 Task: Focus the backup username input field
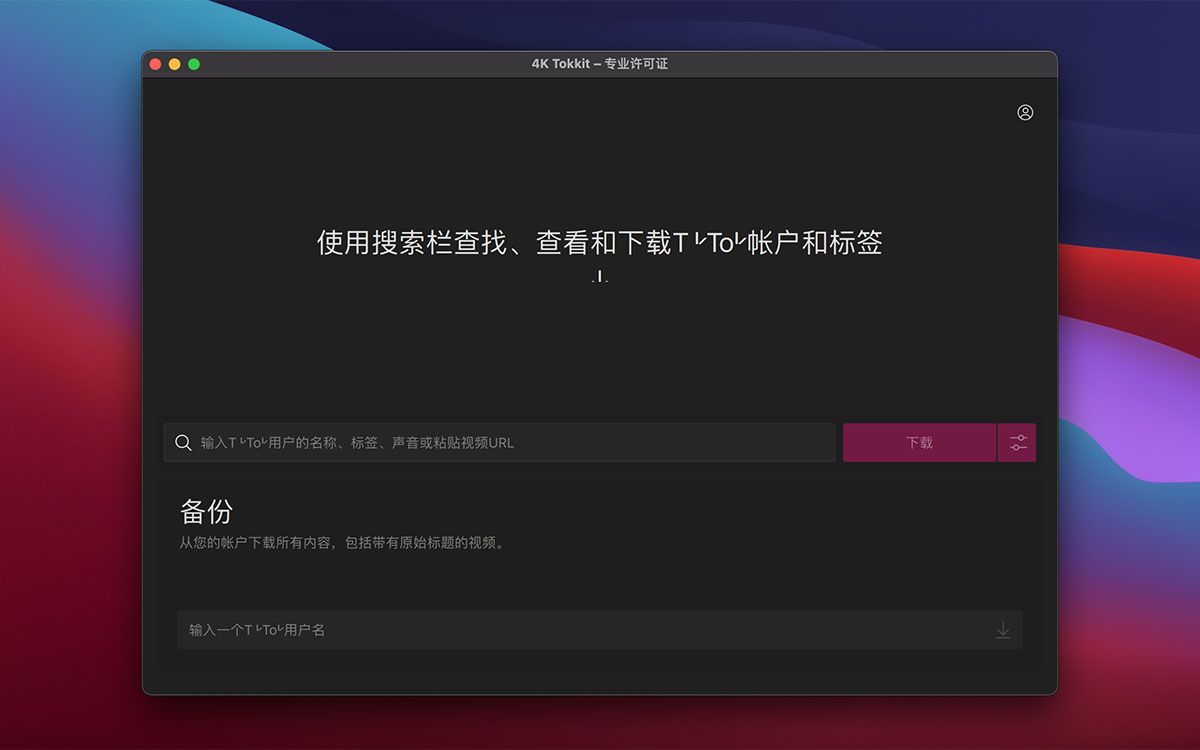point(600,630)
